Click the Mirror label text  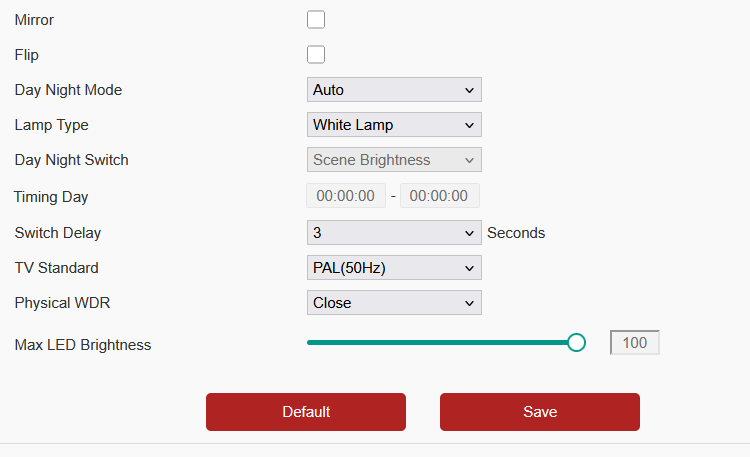pyautogui.click(x=34, y=20)
